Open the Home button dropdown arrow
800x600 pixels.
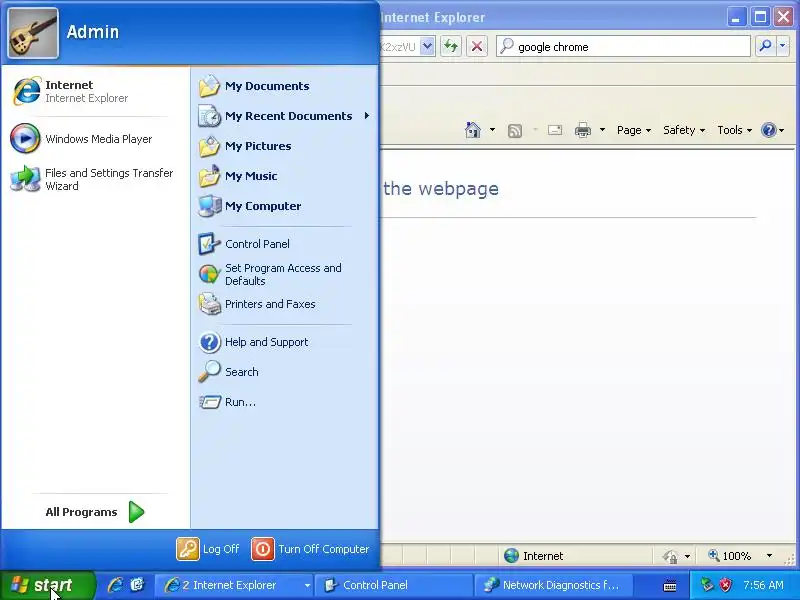tap(492, 130)
